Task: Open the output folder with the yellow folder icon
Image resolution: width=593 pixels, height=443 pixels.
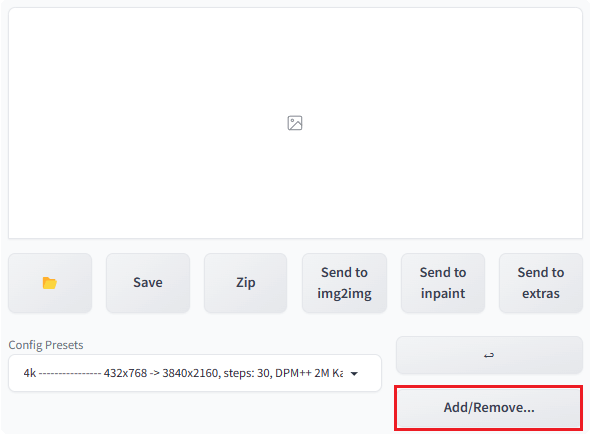Action: click(50, 283)
